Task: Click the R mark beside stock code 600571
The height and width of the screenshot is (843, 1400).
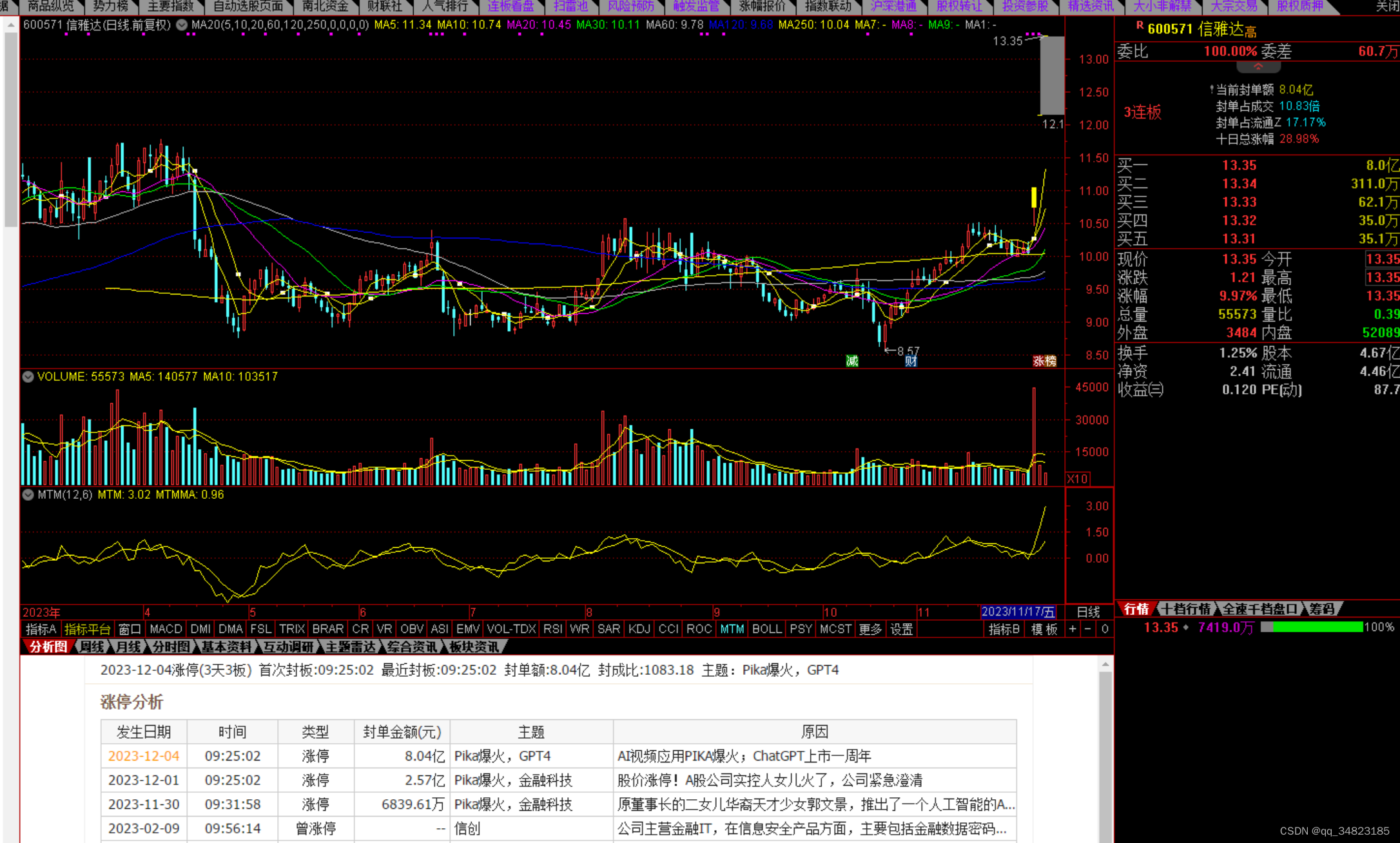Action: click(x=1140, y=26)
